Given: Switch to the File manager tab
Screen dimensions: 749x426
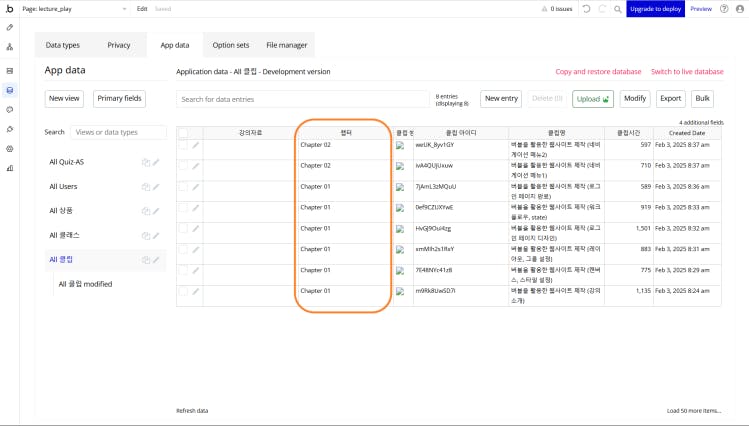Looking at the screenshot, I should coord(287,45).
